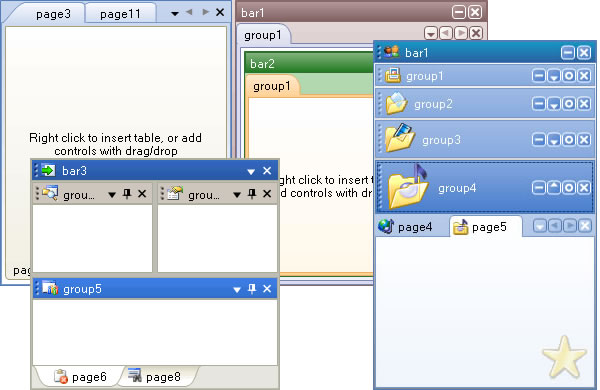
Task: Close group4 using its X button
Action: click(584, 188)
